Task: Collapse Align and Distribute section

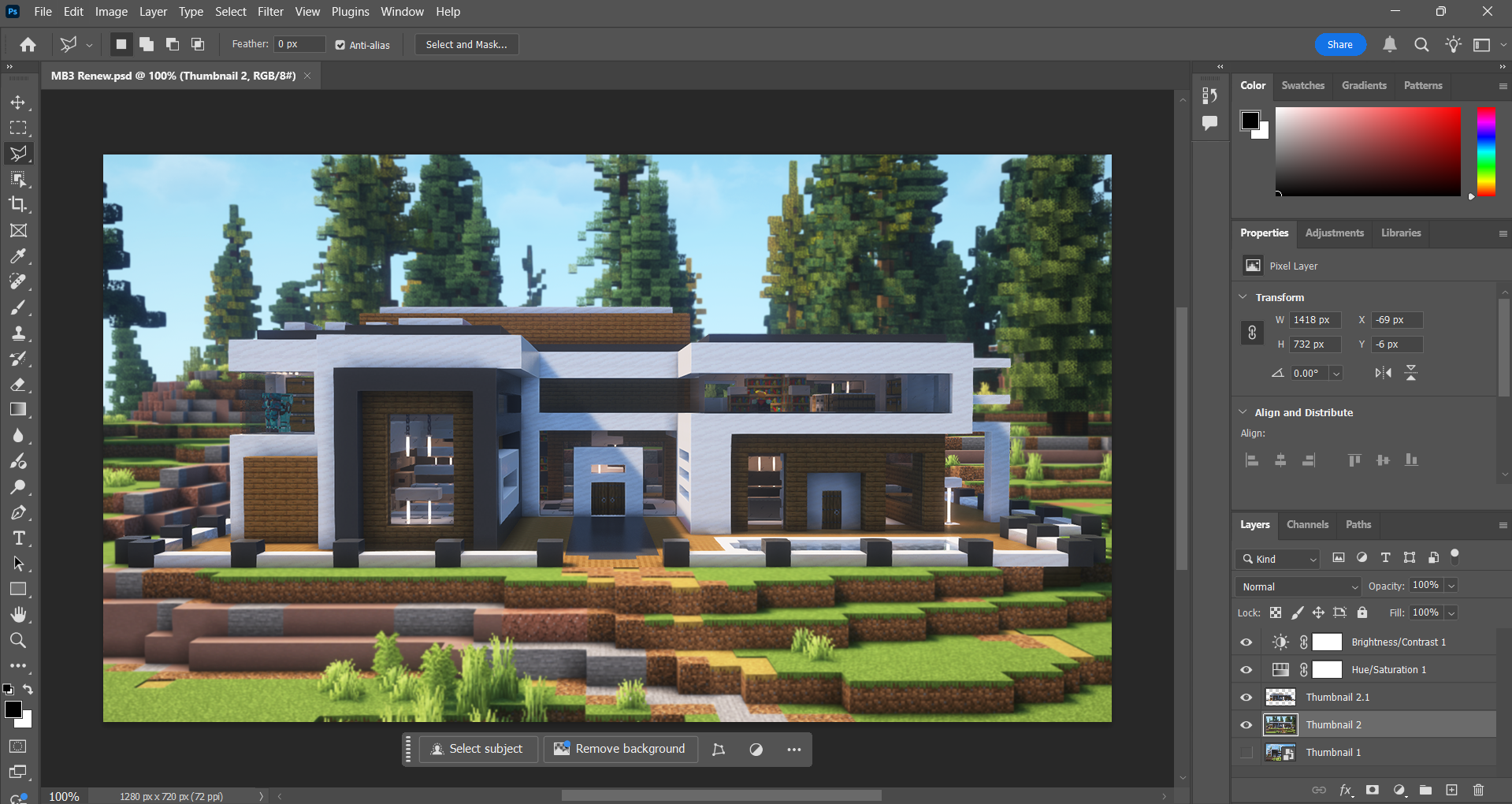Action: (1243, 412)
